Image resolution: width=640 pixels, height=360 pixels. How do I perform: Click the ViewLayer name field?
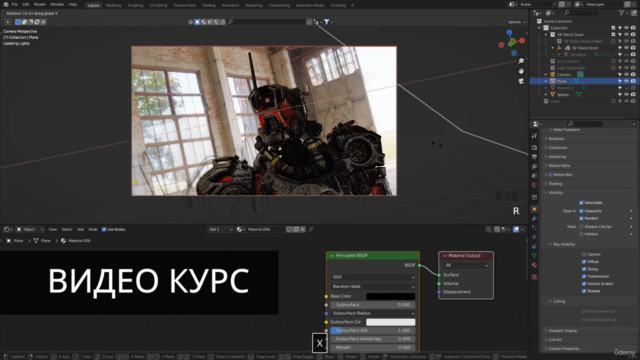tap(603, 4)
